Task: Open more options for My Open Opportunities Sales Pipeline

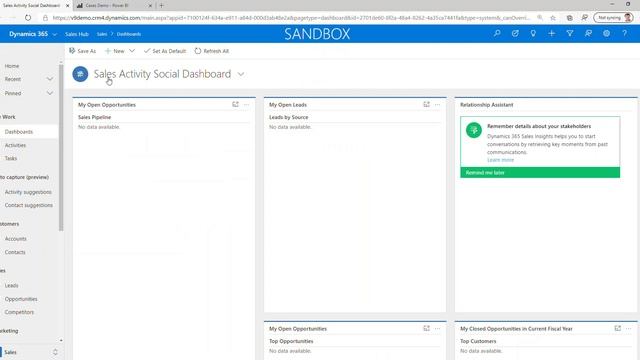Action: point(247,105)
